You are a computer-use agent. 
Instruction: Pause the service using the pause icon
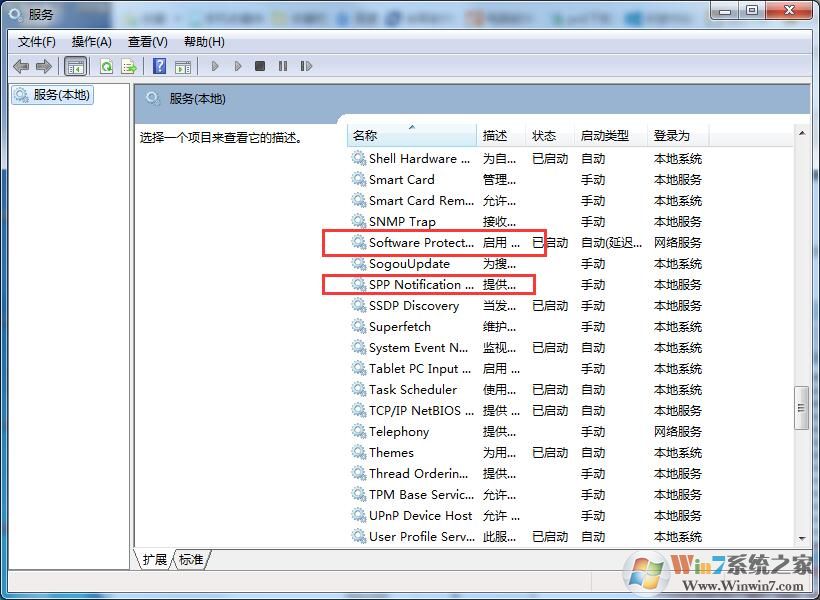coord(283,65)
